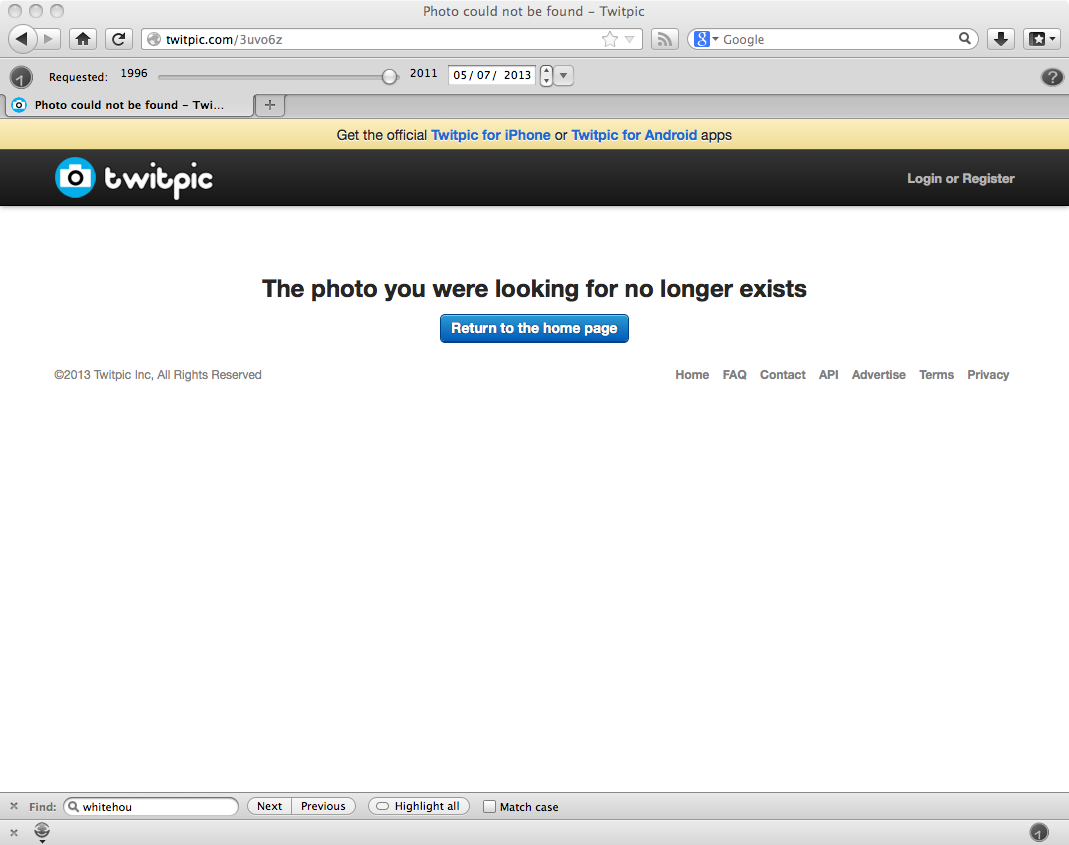Open the FAQ footer link
The height and width of the screenshot is (845, 1069).
pos(734,375)
